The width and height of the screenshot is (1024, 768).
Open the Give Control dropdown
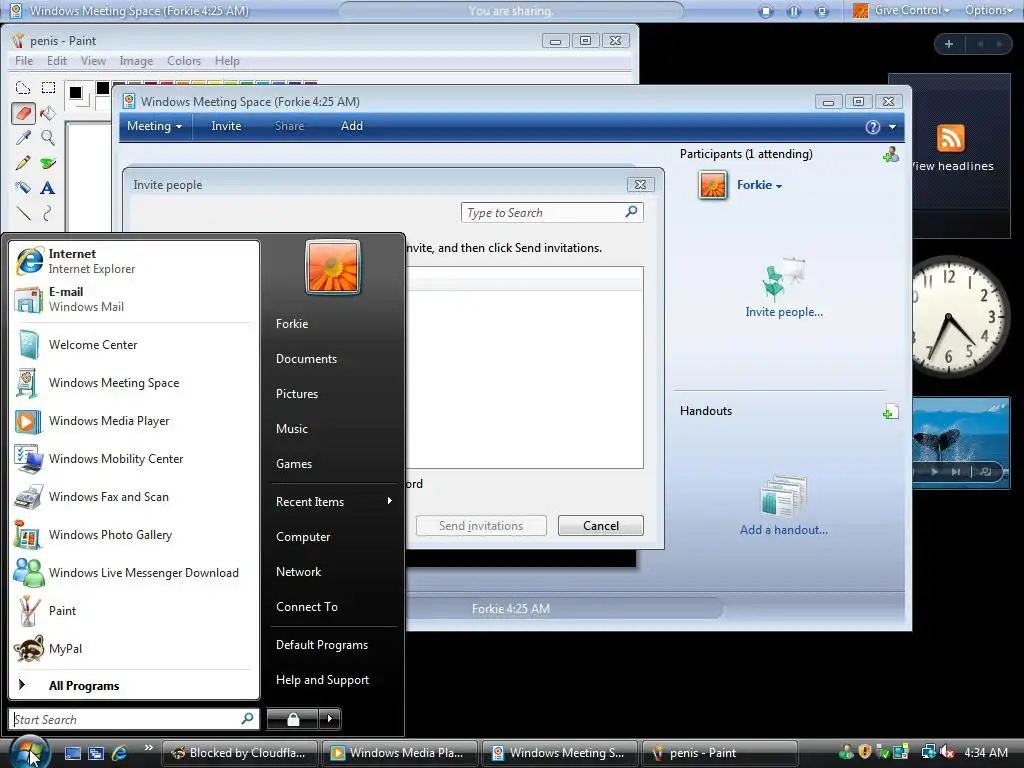point(911,10)
